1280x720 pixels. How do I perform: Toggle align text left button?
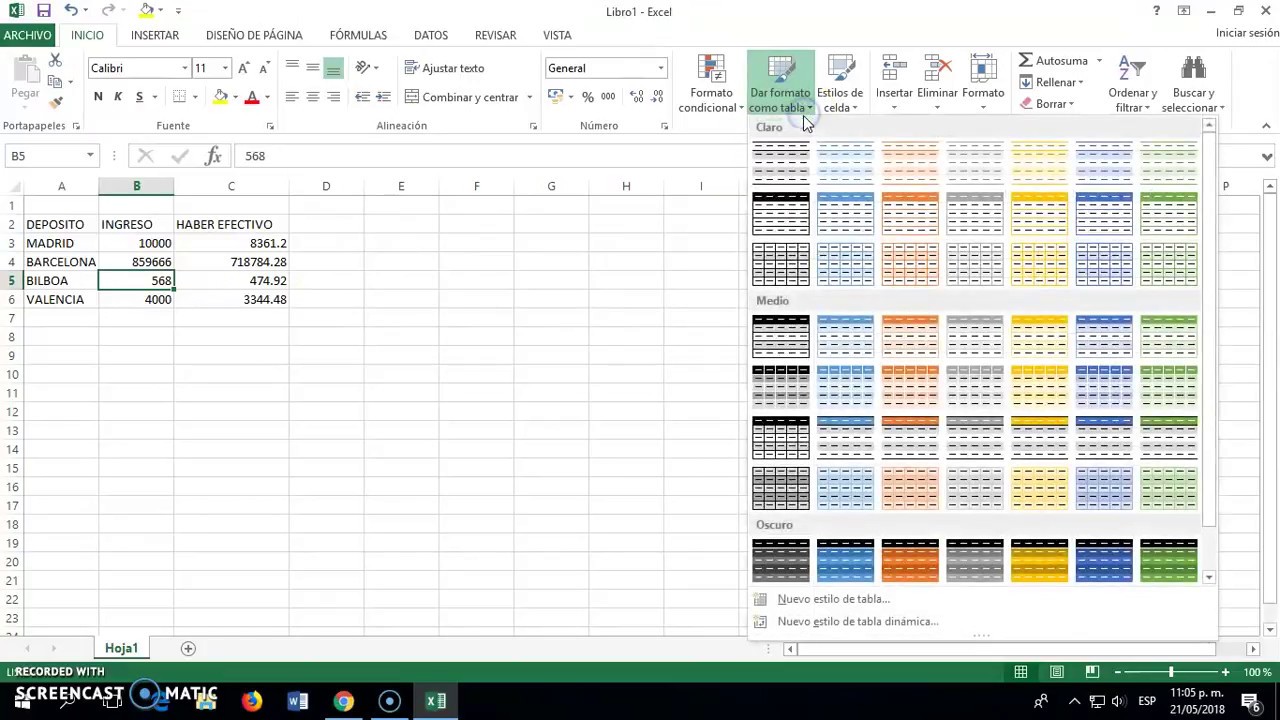292,97
